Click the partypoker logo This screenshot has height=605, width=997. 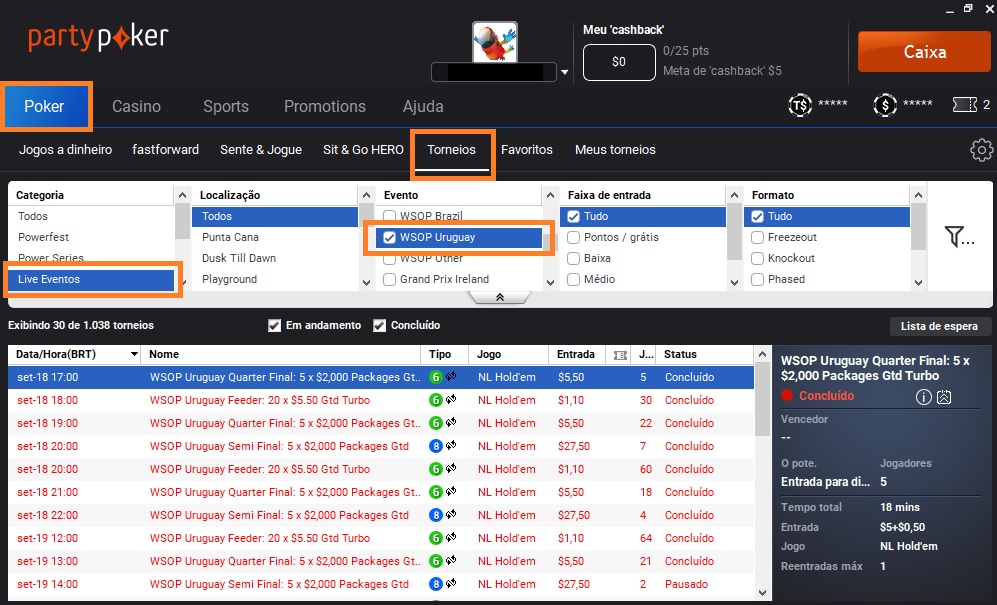pyautogui.click(x=98, y=38)
